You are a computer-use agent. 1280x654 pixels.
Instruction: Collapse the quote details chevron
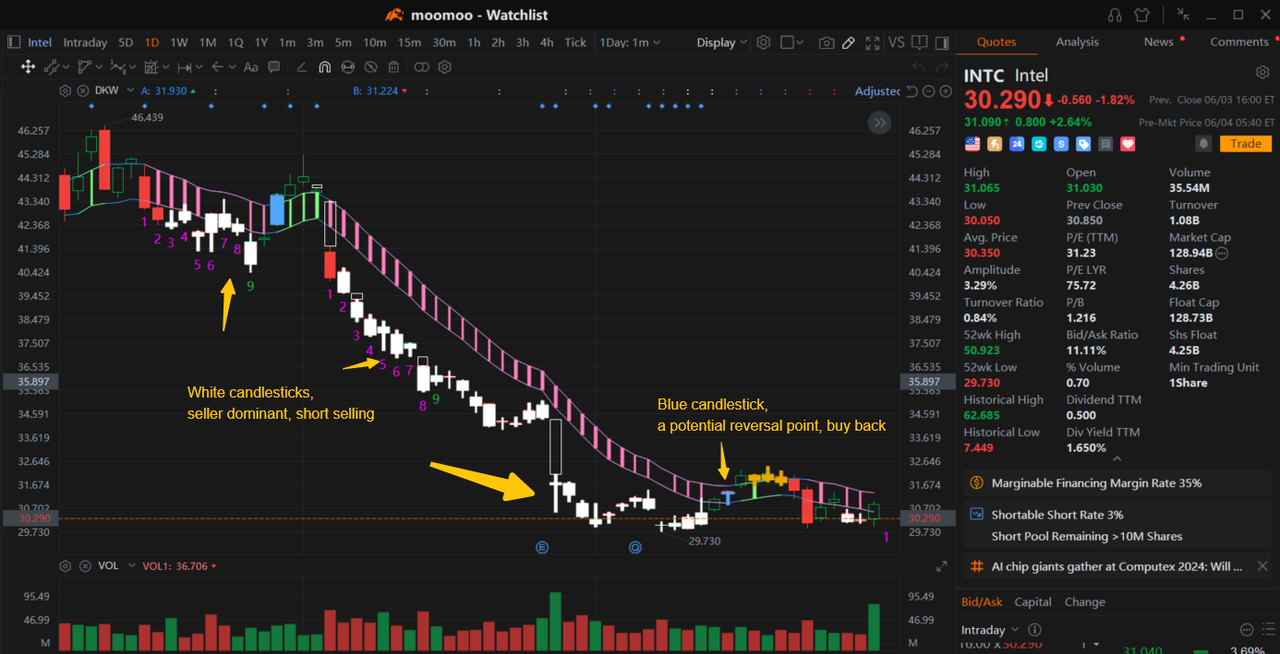pyautogui.click(x=1117, y=459)
